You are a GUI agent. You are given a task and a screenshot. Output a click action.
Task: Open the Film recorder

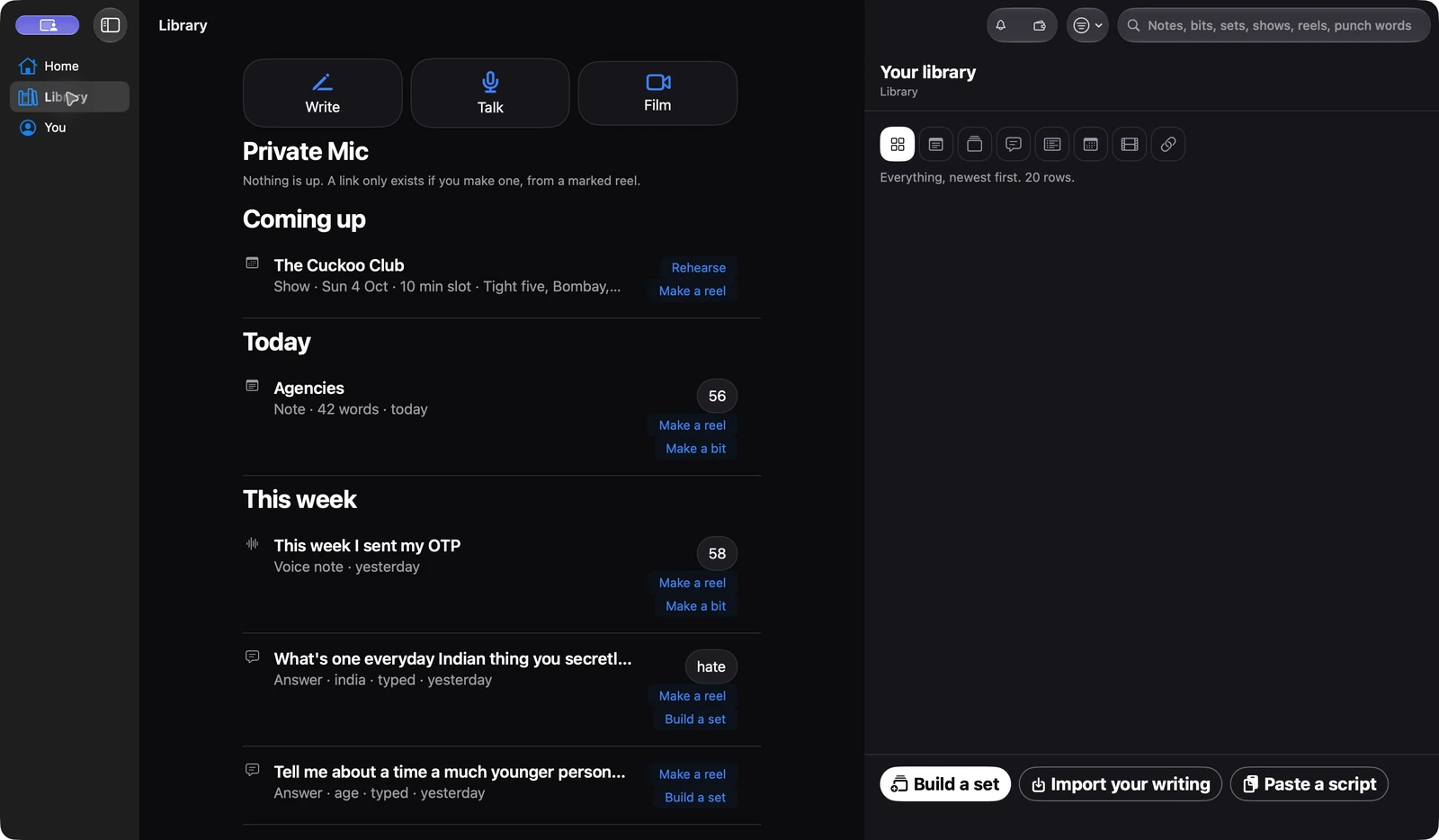[657, 93]
